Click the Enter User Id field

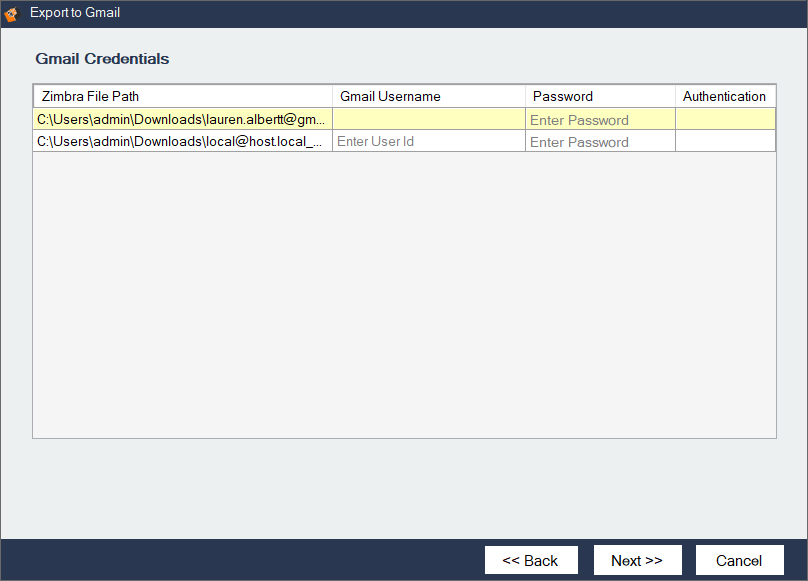tap(428, 142)
